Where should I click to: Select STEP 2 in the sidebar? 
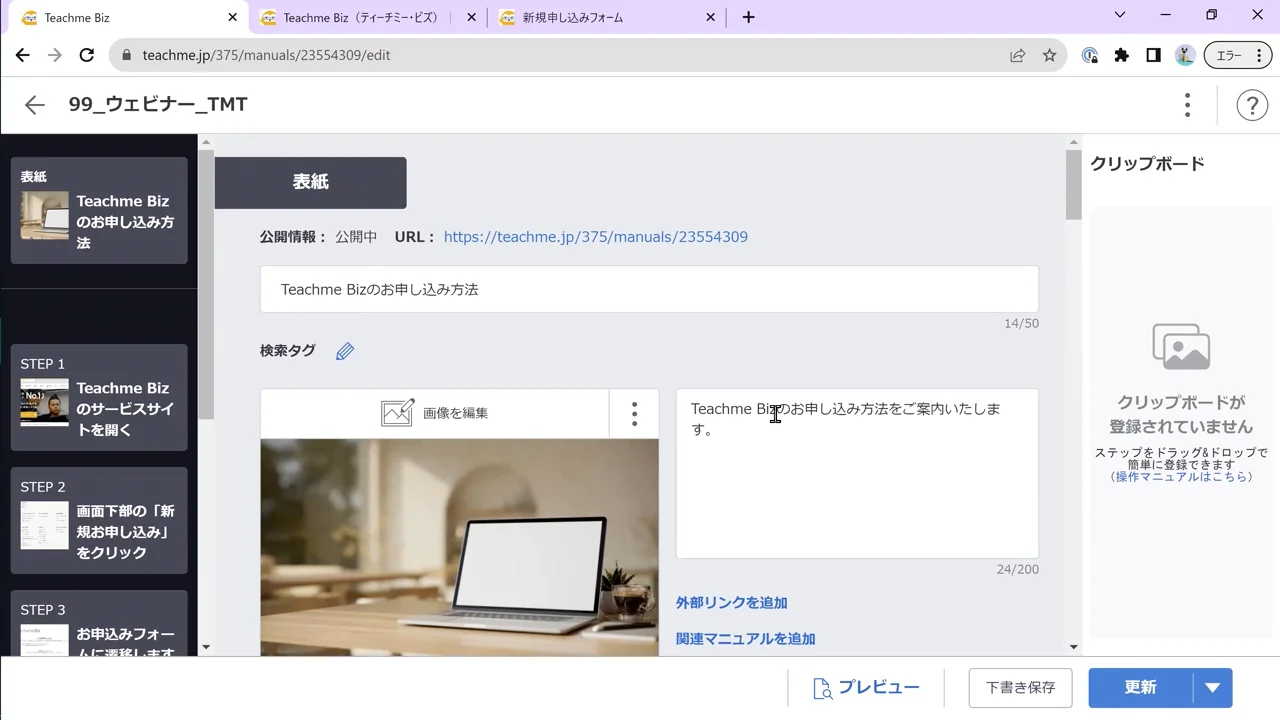pos(99,521)
